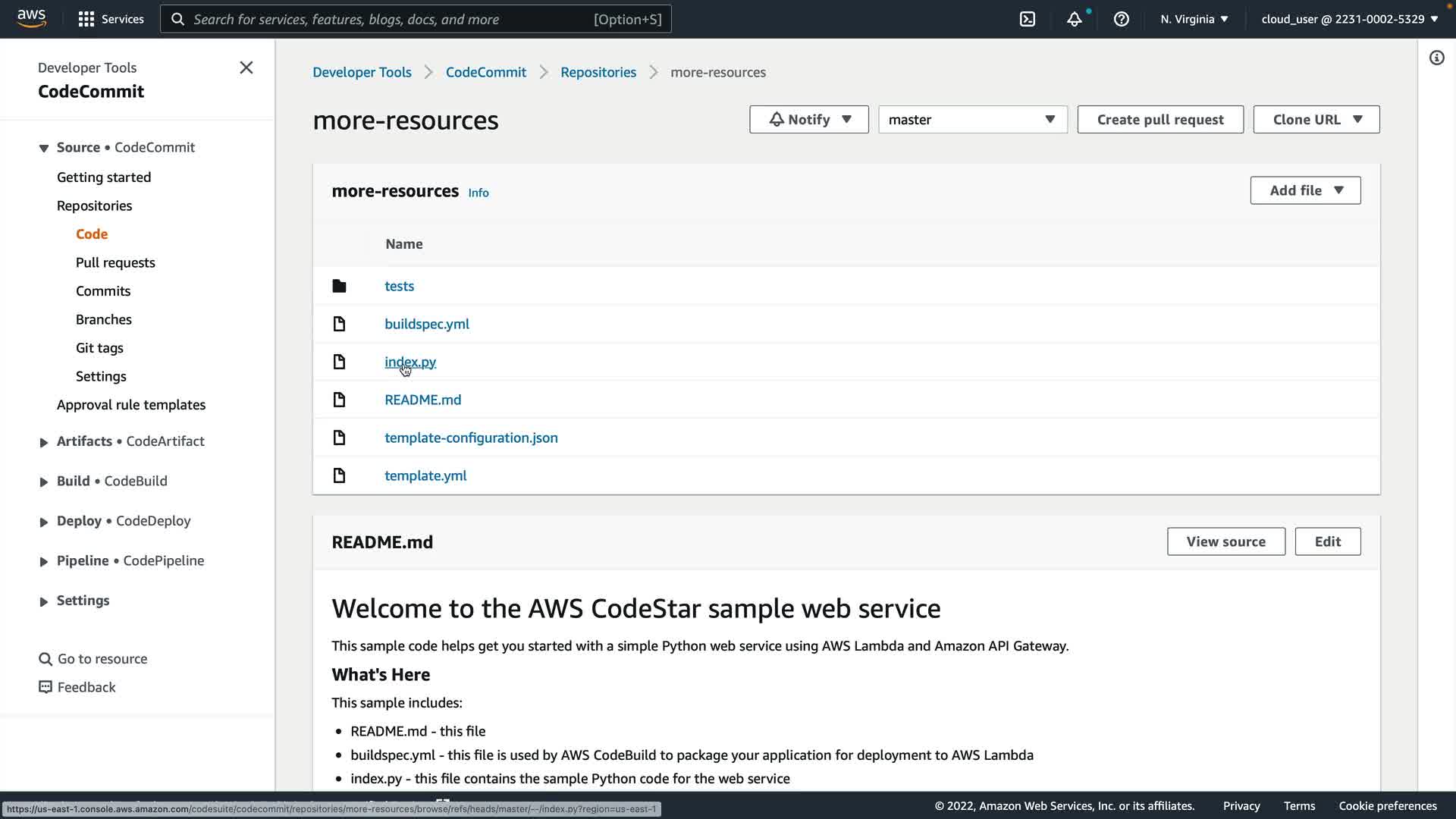Image resolution: width=1456 pixels, height=819 pixels.
Task: Click the AWS logo home icon
Action: (x=31, y=18)
